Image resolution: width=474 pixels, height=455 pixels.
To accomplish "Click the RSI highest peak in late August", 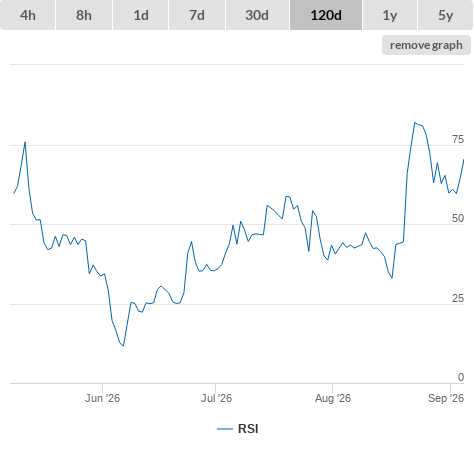I will 415,123.
